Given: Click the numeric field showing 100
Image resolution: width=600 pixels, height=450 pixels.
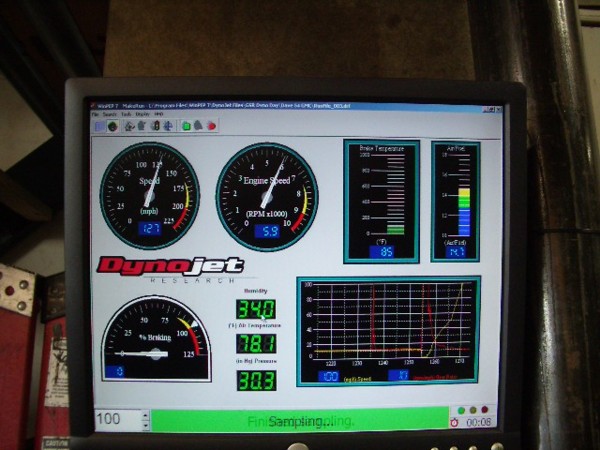Looking at the screenshot, I should [118, 420].
